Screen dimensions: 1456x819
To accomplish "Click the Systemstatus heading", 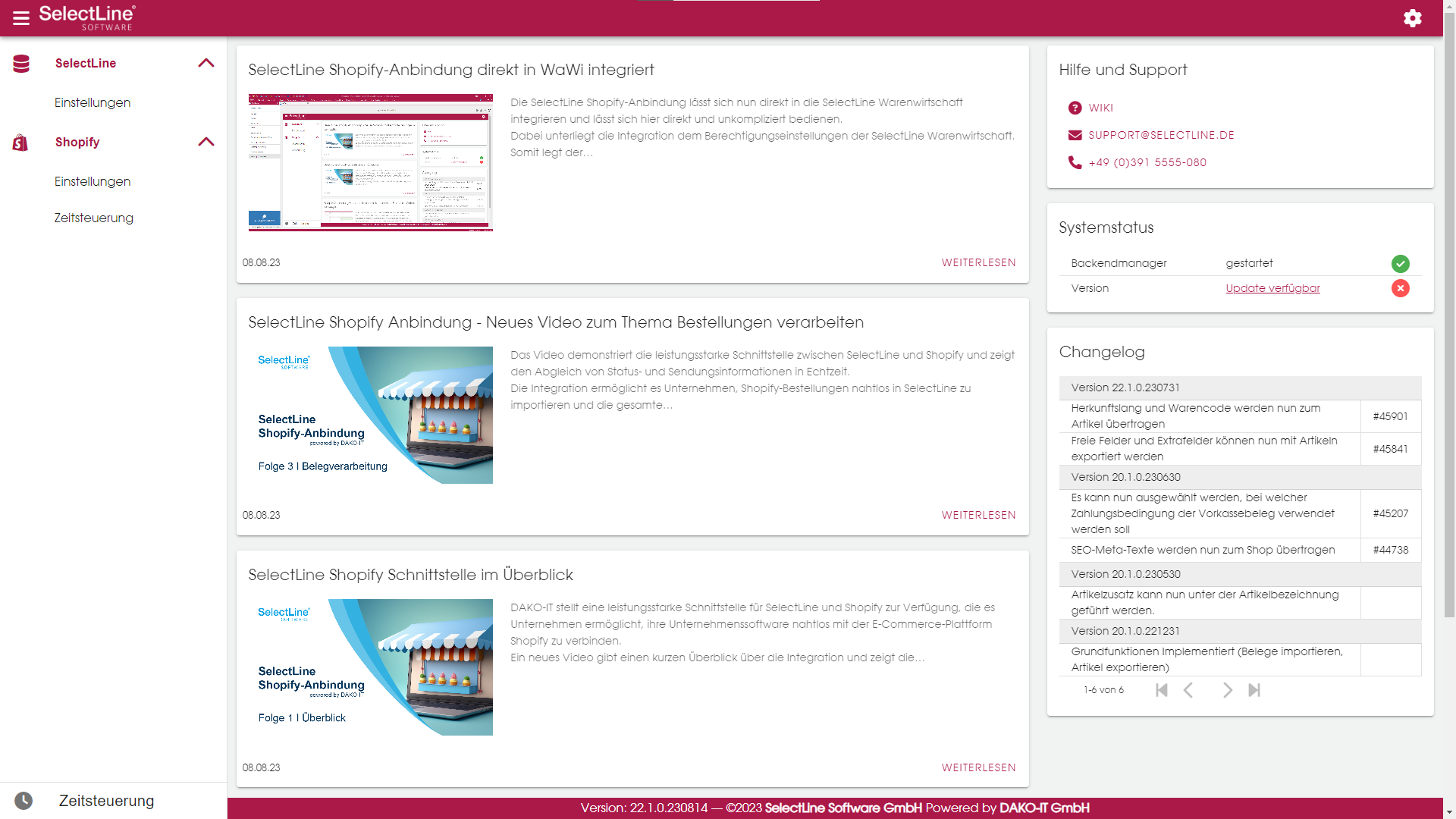I will coord(1106,227).
